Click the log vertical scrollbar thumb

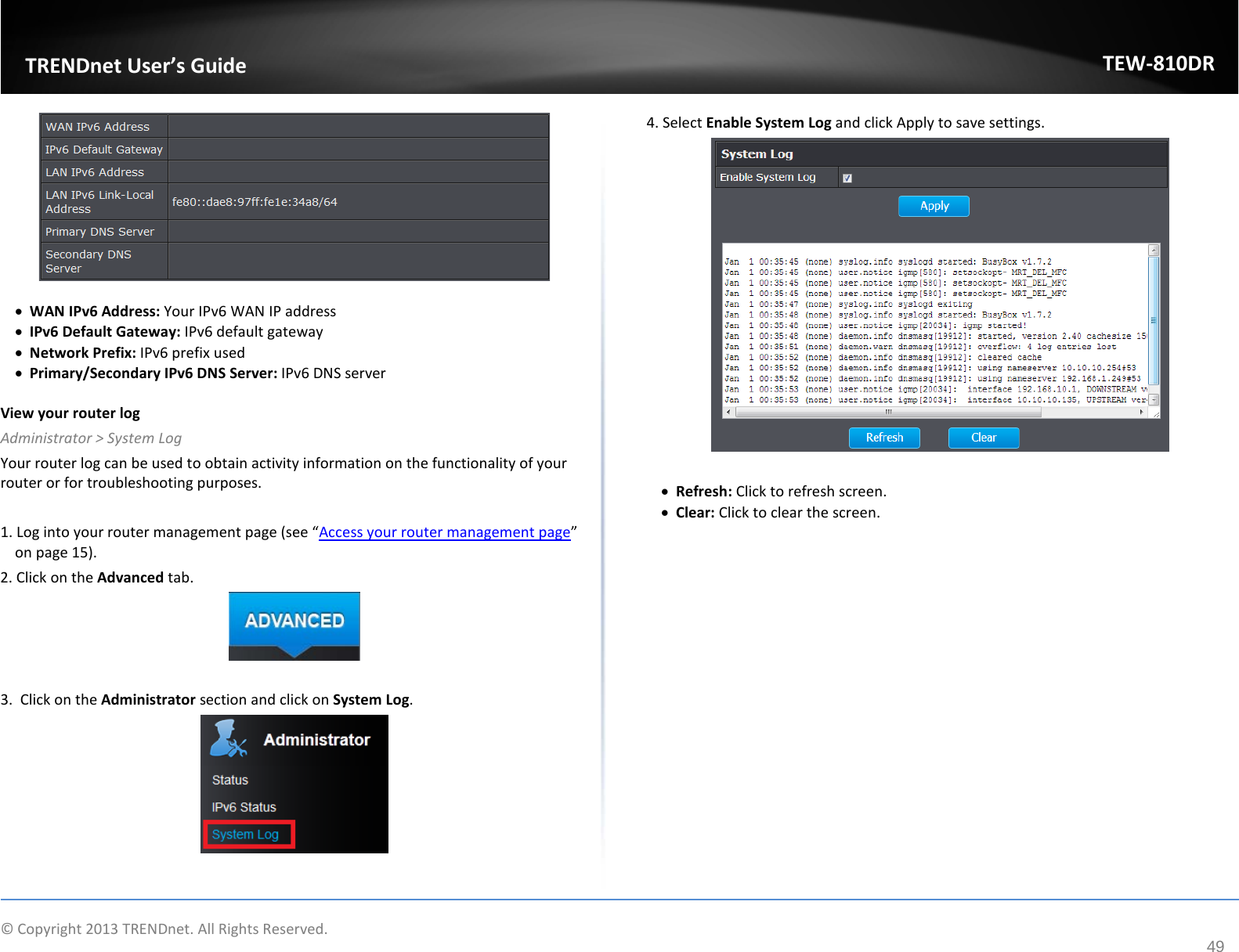[x=1153, y=320]
